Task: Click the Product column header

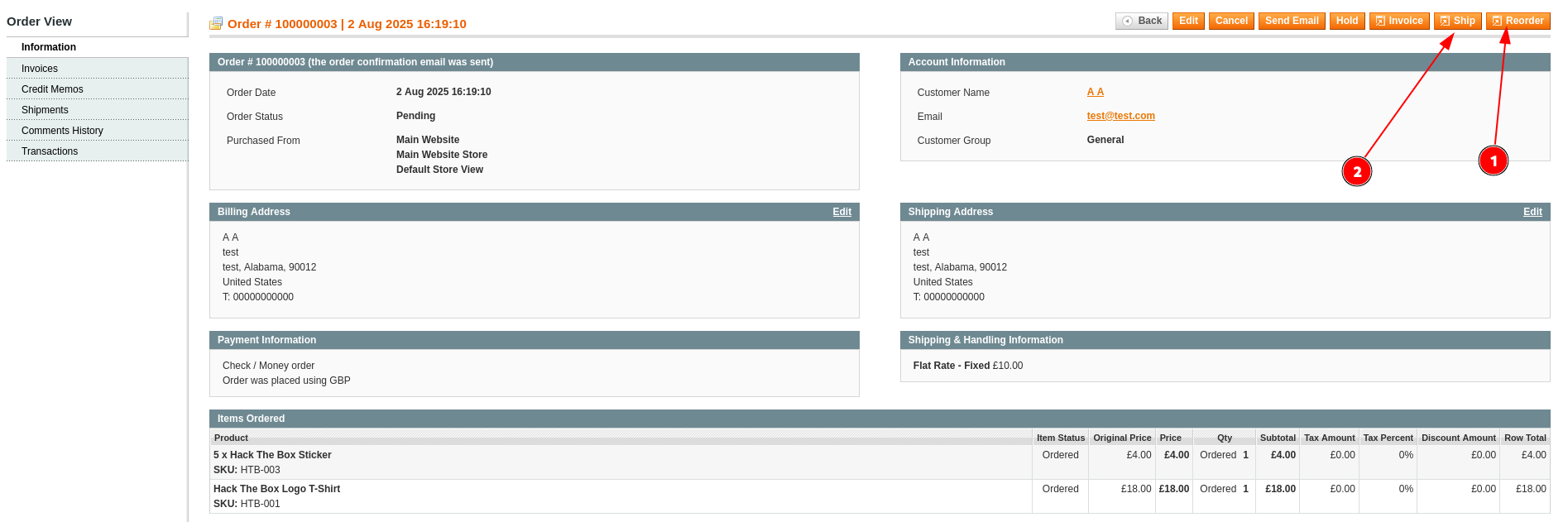Action: [x=231, y=438]
